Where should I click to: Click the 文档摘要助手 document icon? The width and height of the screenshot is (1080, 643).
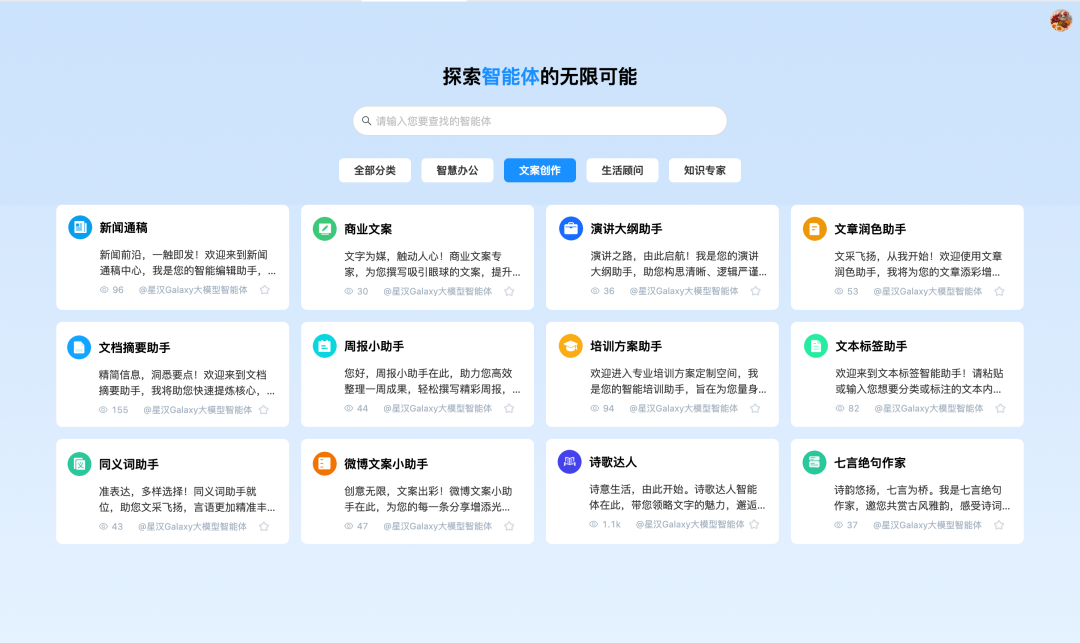coord(79,347)
